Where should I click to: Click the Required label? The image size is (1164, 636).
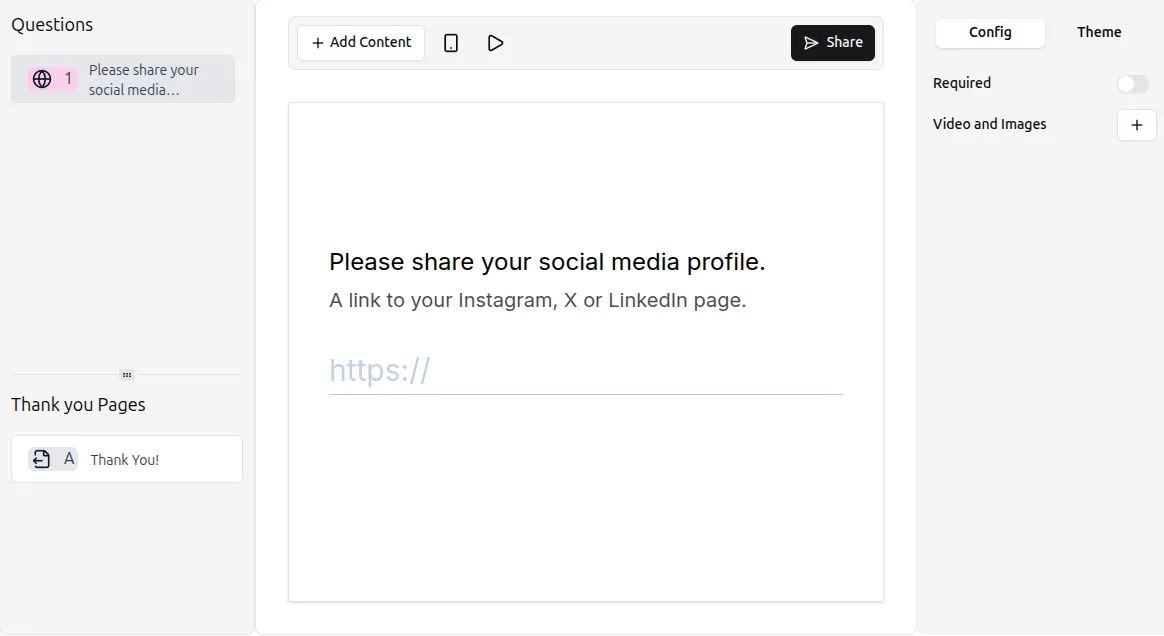coord(962,83)
